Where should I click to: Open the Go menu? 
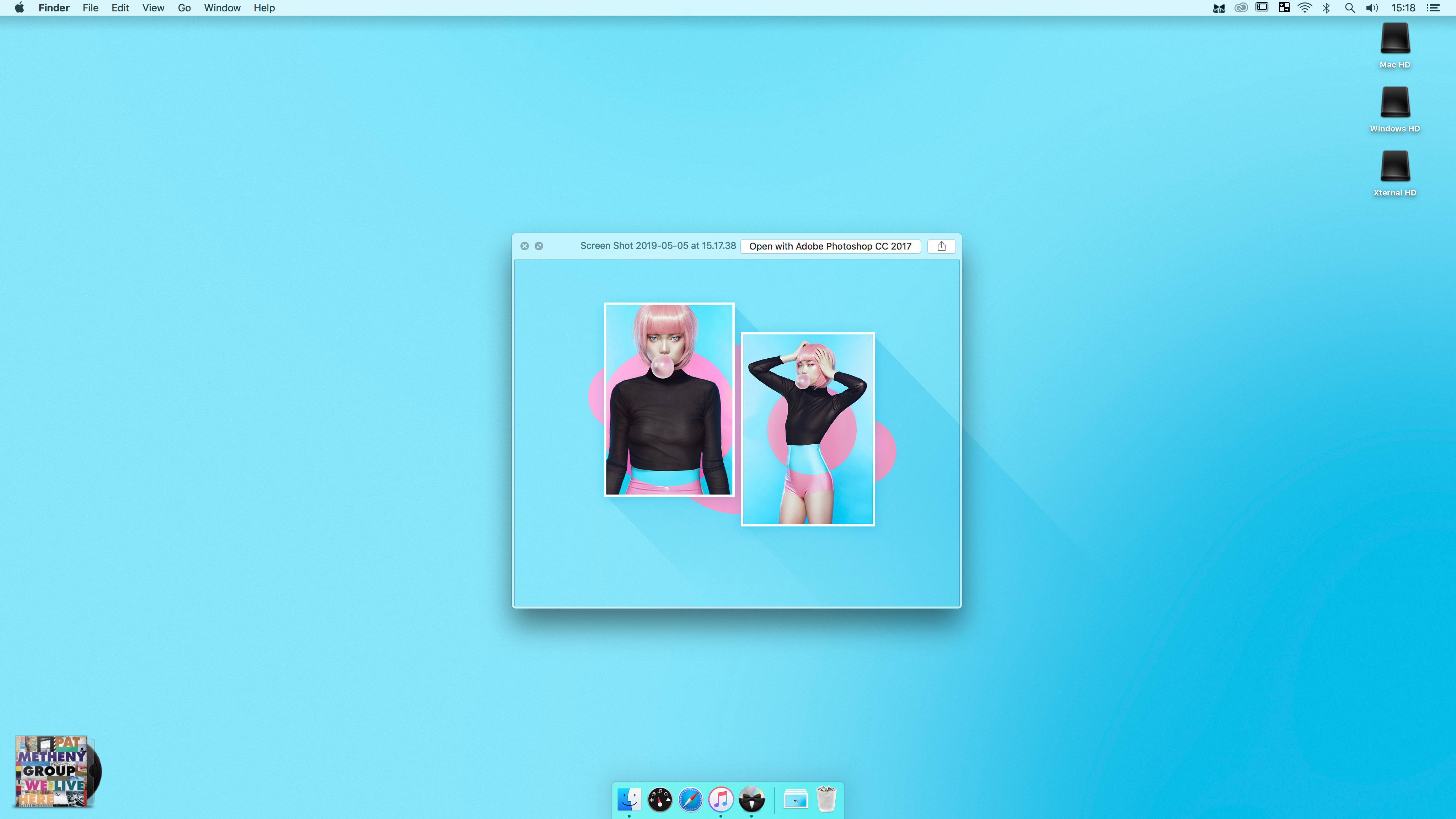[184, 8]
